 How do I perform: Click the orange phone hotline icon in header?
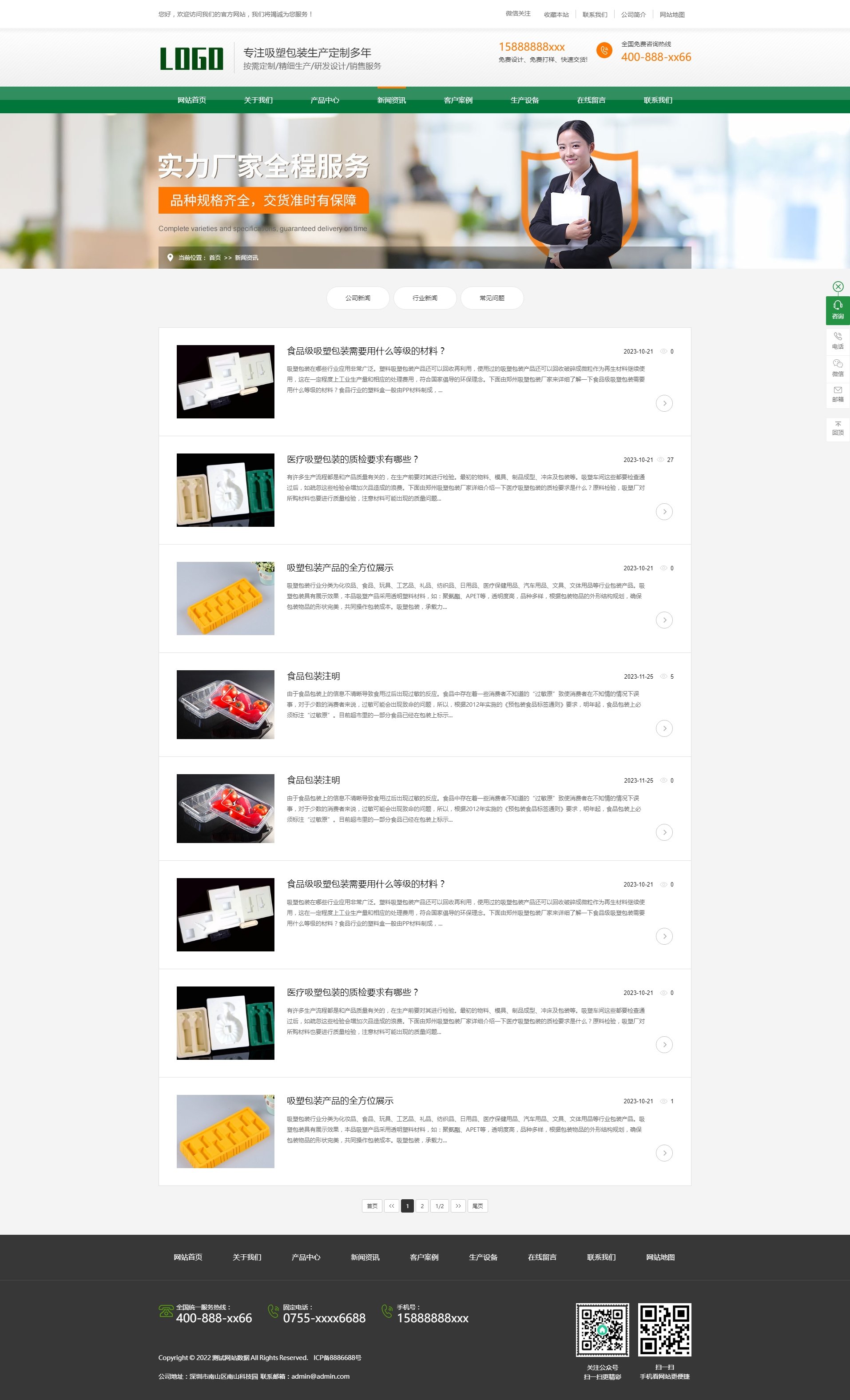point(604,51)
